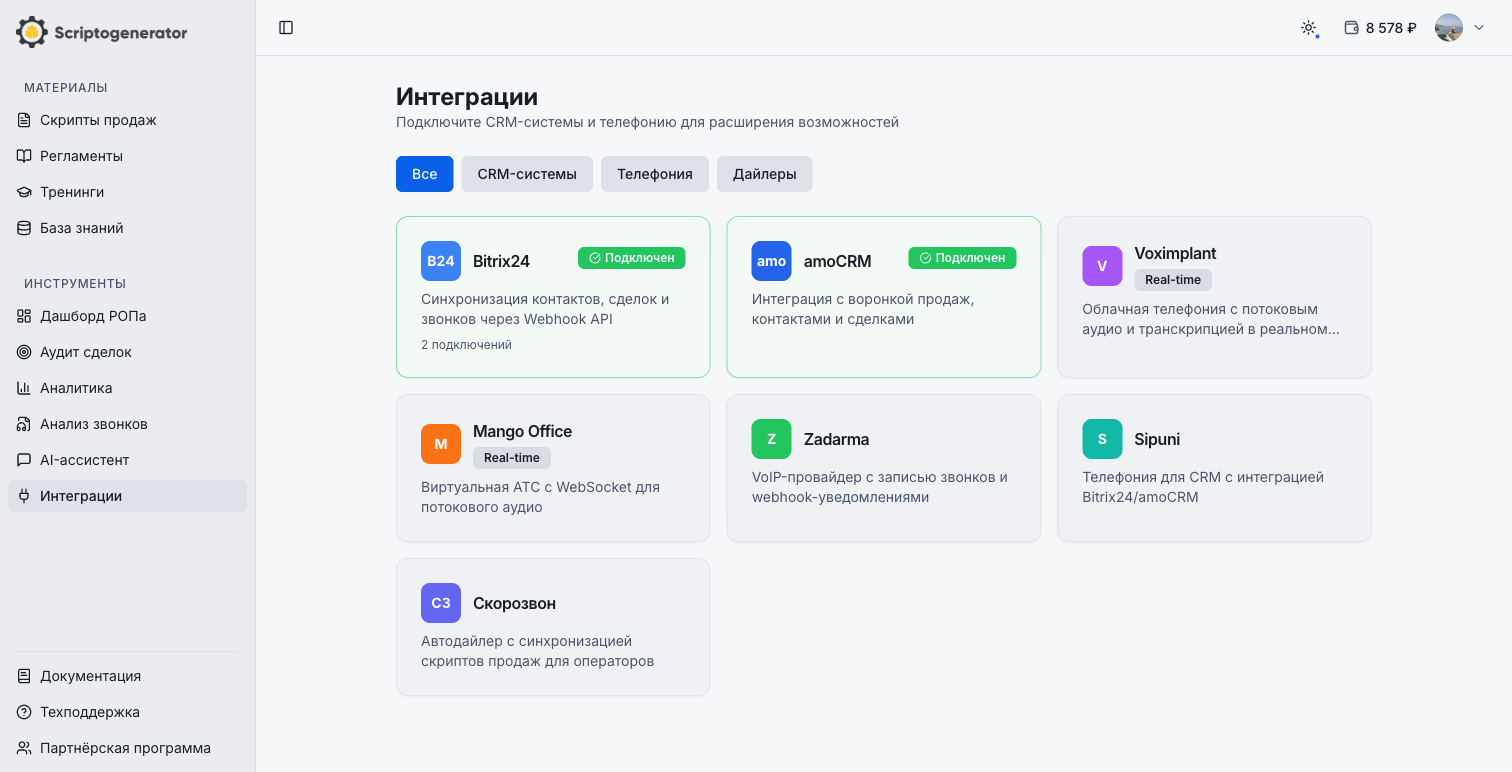Screen dimensions: 1512x772
Task: Open Тренинги from the sidebar
Action: (127, 192)
